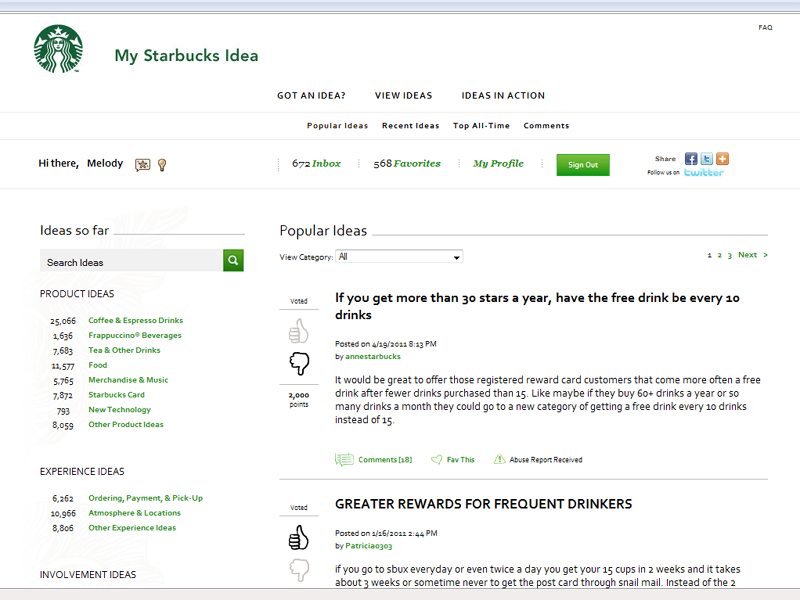Open the 568 Favorites link
Screen dimensions: 800x600
407,163
